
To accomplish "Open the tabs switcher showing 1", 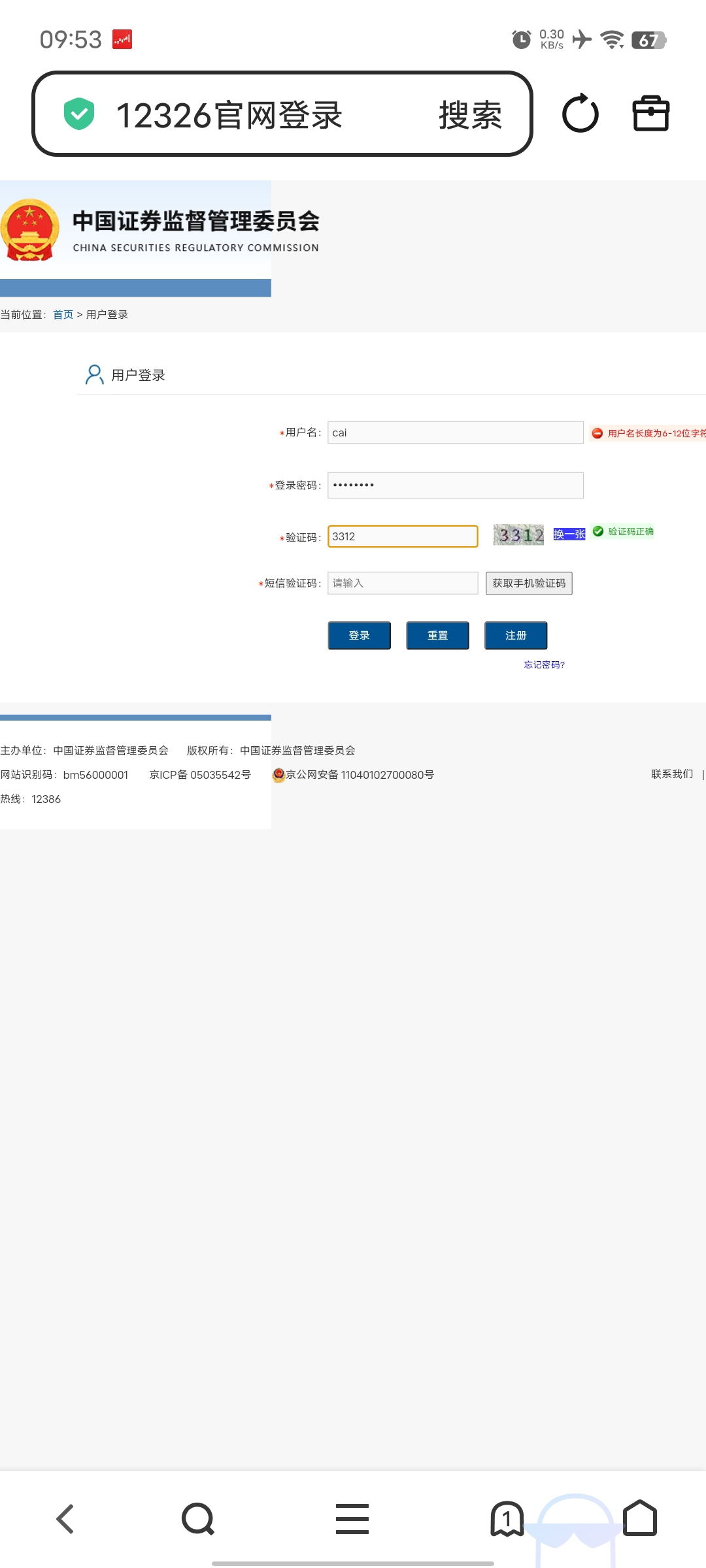I will (x=507, y=1519).
